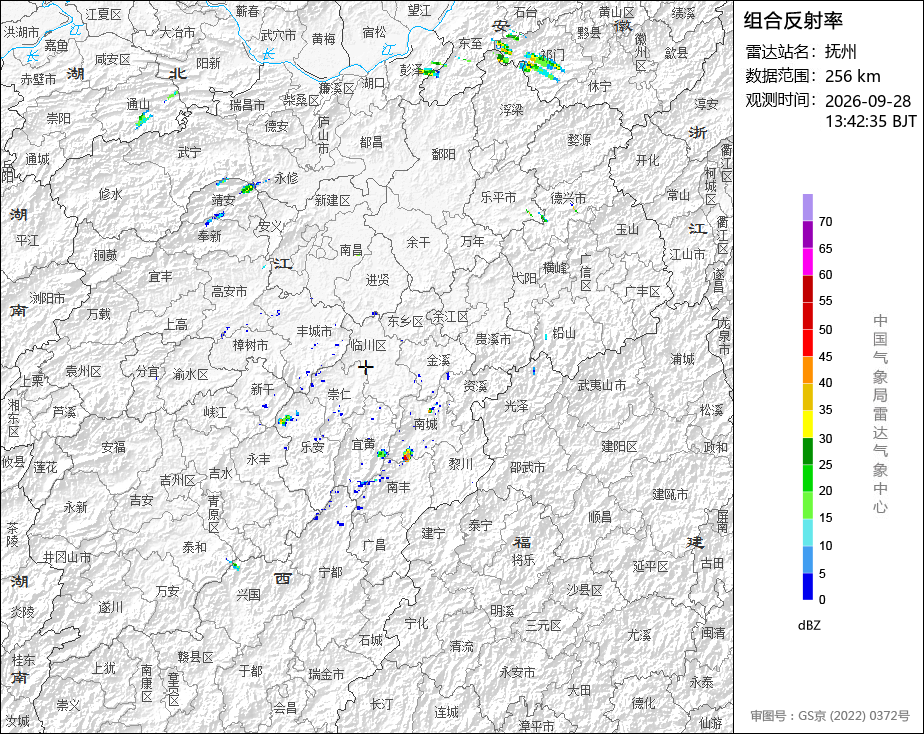This screenshot has width=924, height=734.
Task: Click the 泰和 label on map
Action: [194, 547]
